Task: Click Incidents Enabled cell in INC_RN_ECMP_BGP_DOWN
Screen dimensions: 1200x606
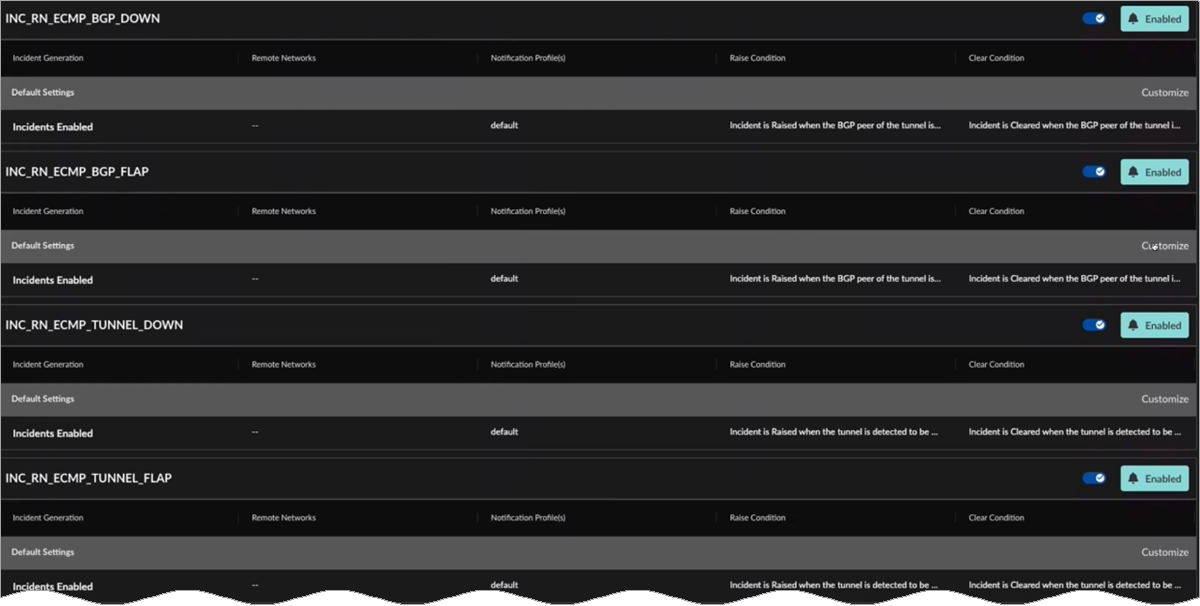Action: (53, 127)
